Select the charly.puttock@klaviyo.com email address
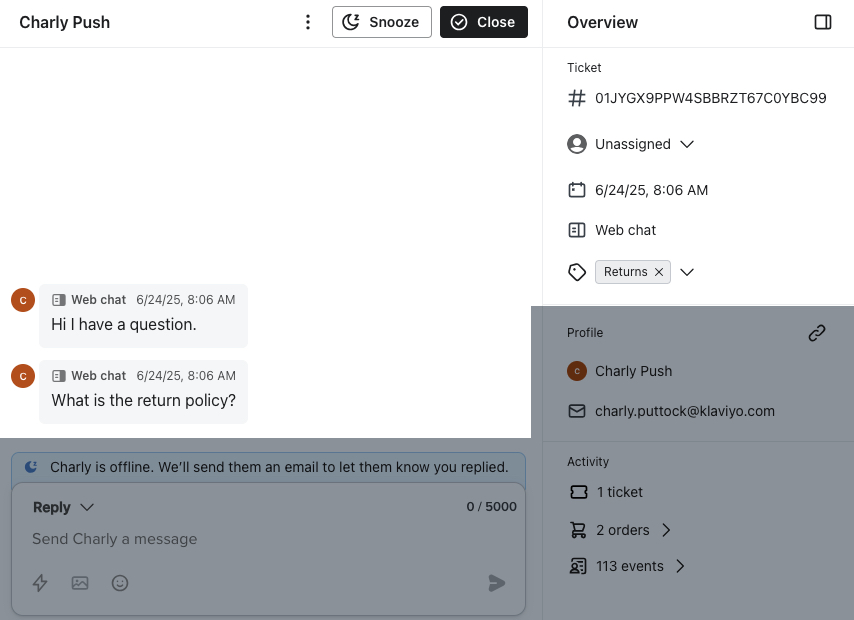 point(684,411)
